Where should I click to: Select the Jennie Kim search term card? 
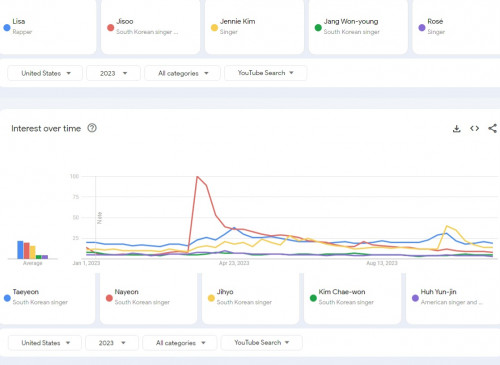point(254,27)
